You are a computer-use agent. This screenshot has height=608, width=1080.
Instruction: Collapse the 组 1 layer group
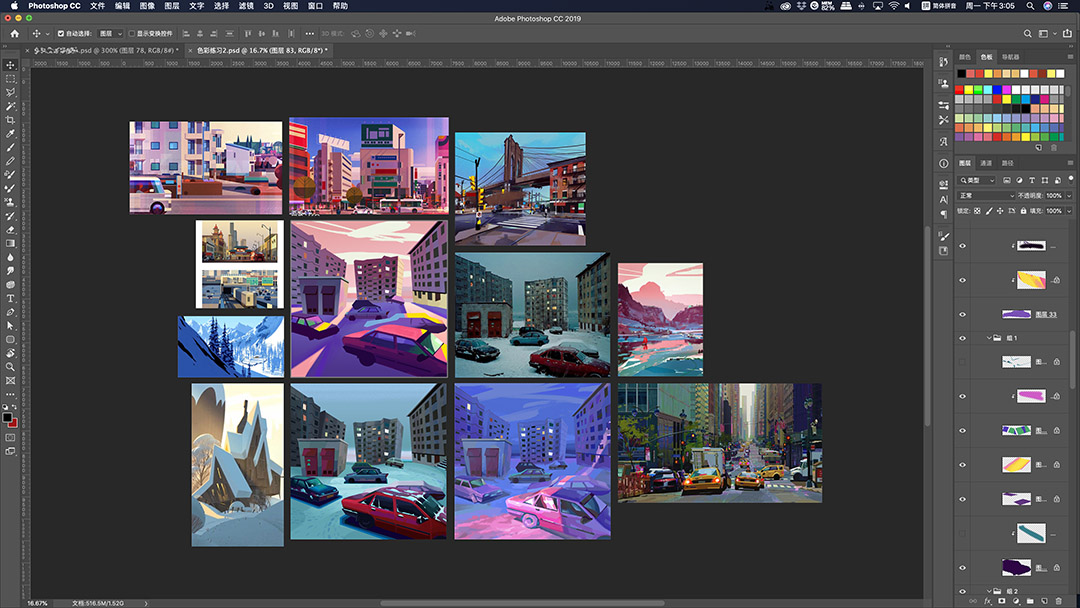(x=989, y=338)
